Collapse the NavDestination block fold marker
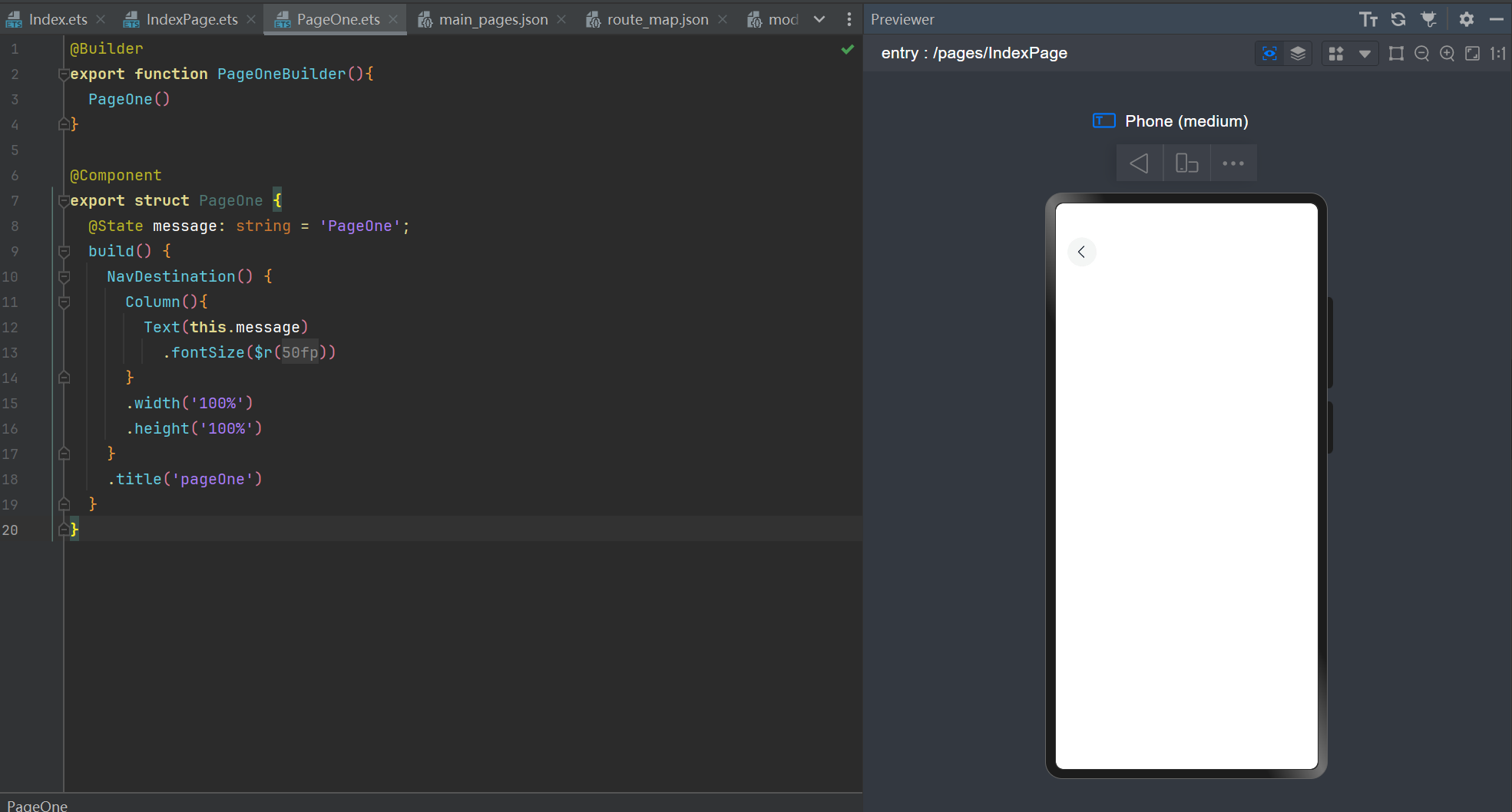 [64, 277]
